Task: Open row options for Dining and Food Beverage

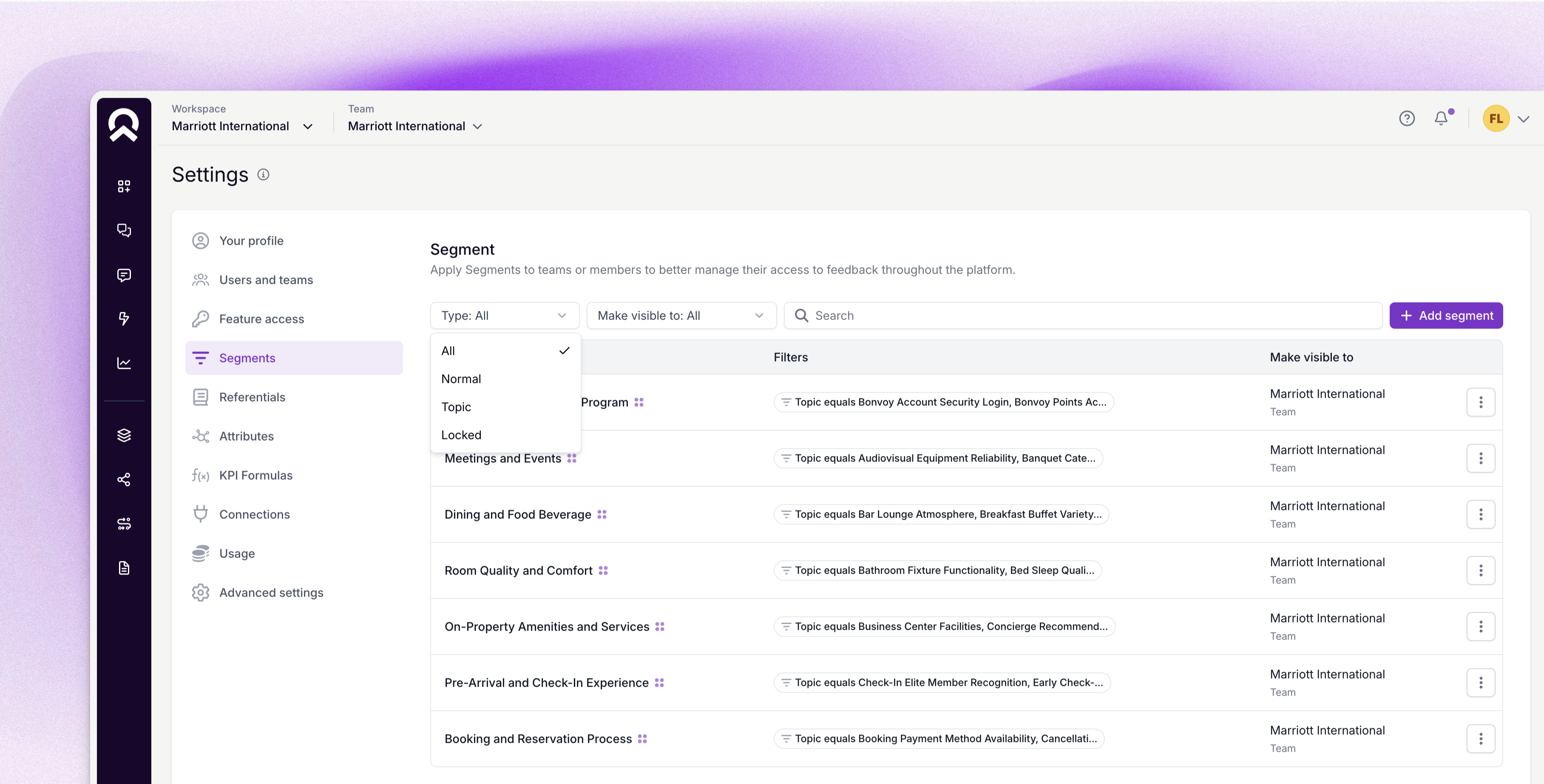Action: [x=1481, y=515]
